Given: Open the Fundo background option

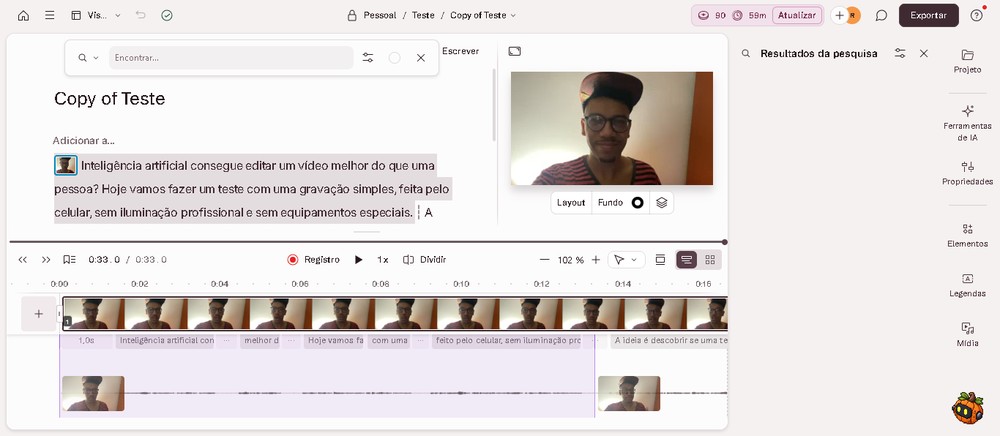Looking at the screenshot, I should click(610, 203).
